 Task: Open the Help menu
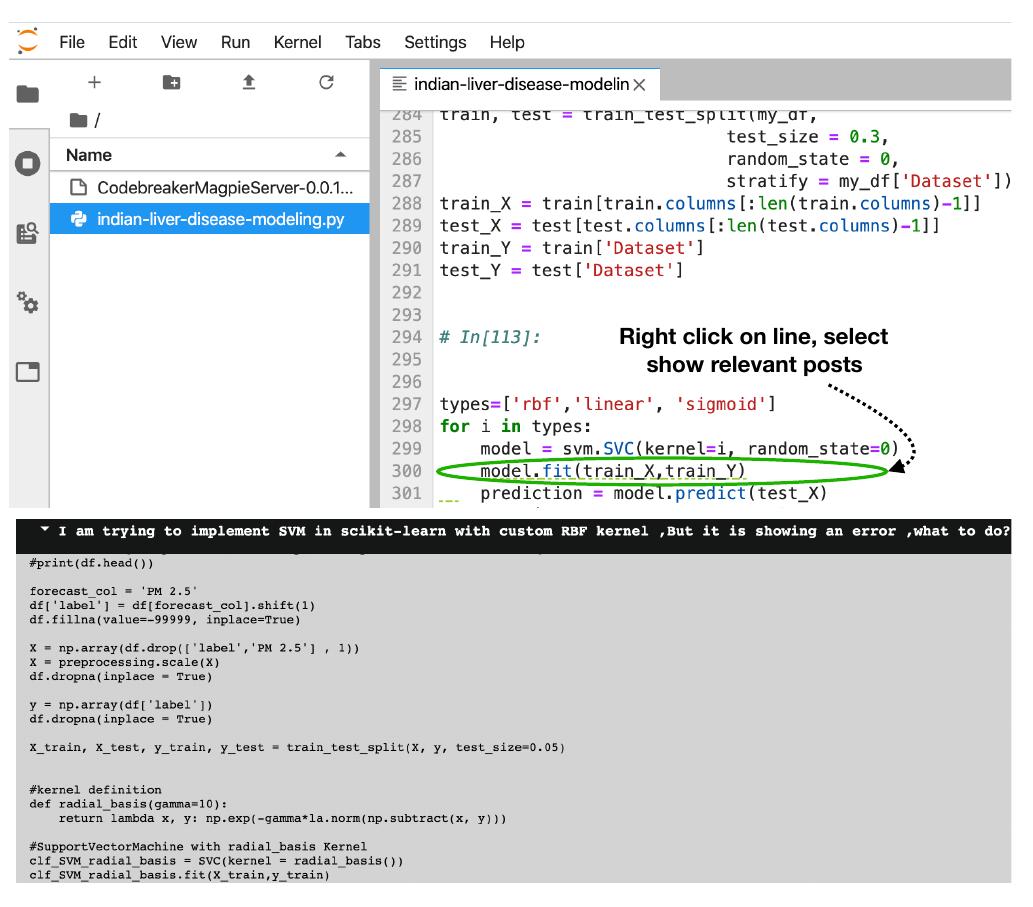507,42
